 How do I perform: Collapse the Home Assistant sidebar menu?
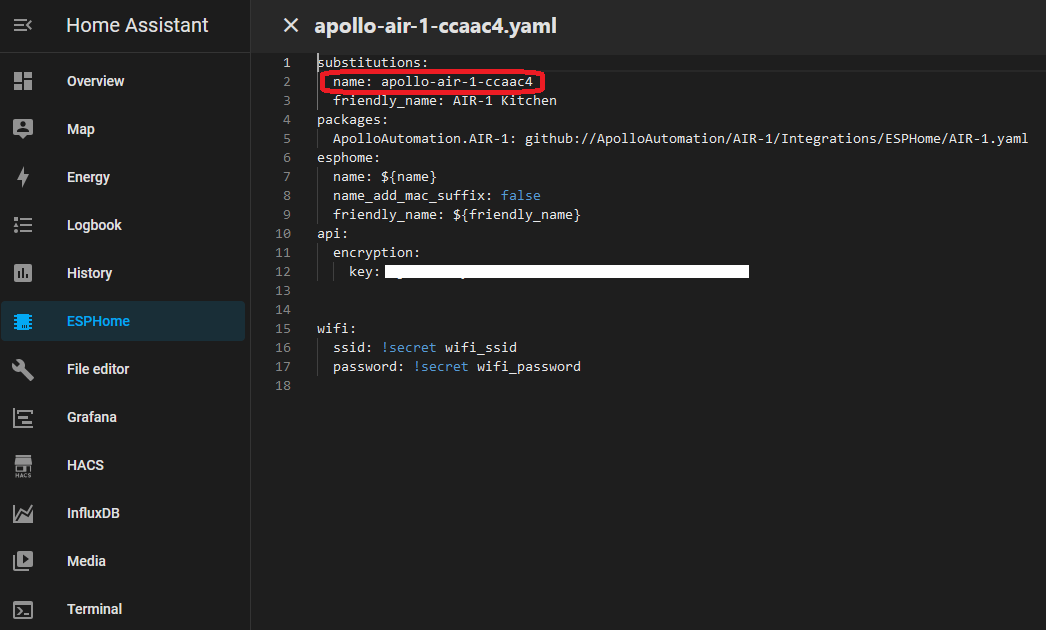[x=23, y=26]
